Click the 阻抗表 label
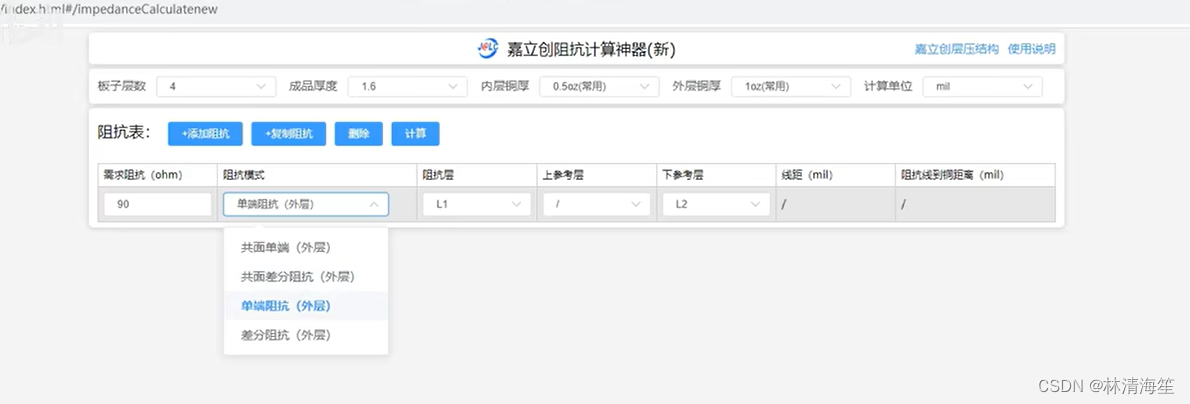The height and width of the screenshot is (404, 1190). 124,133
